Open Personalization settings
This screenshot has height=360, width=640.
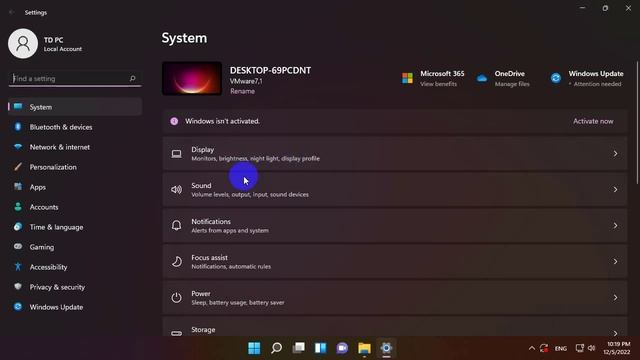pos(75,167)
